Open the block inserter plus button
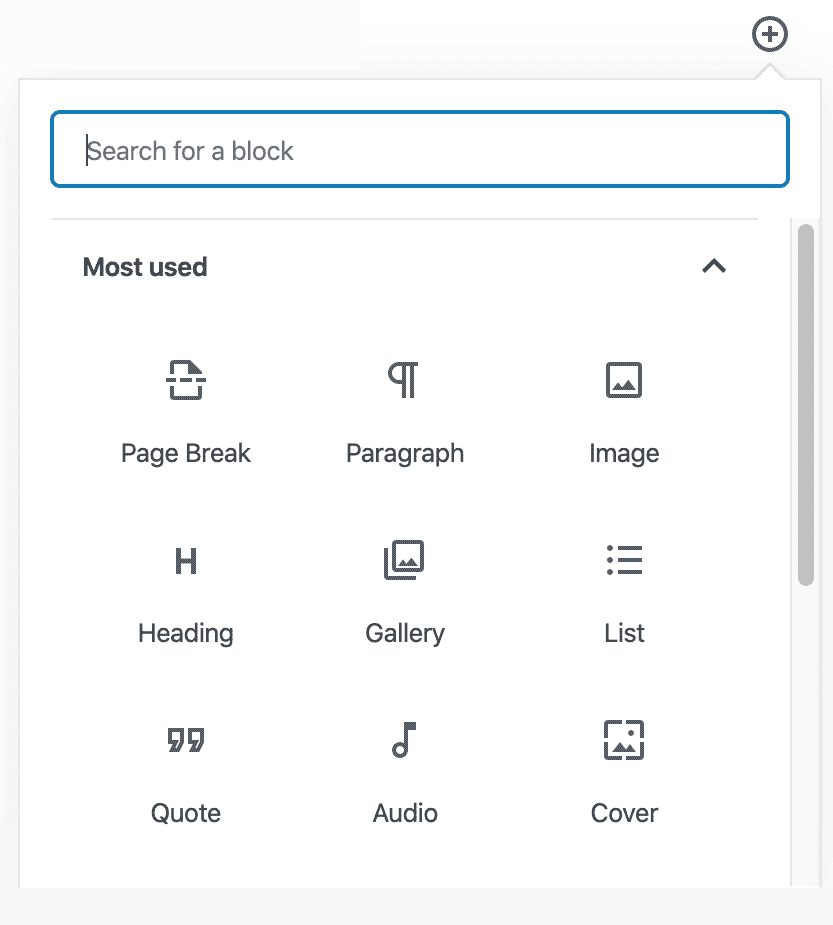This screenshot has height=925, width=833. [769, 34]
